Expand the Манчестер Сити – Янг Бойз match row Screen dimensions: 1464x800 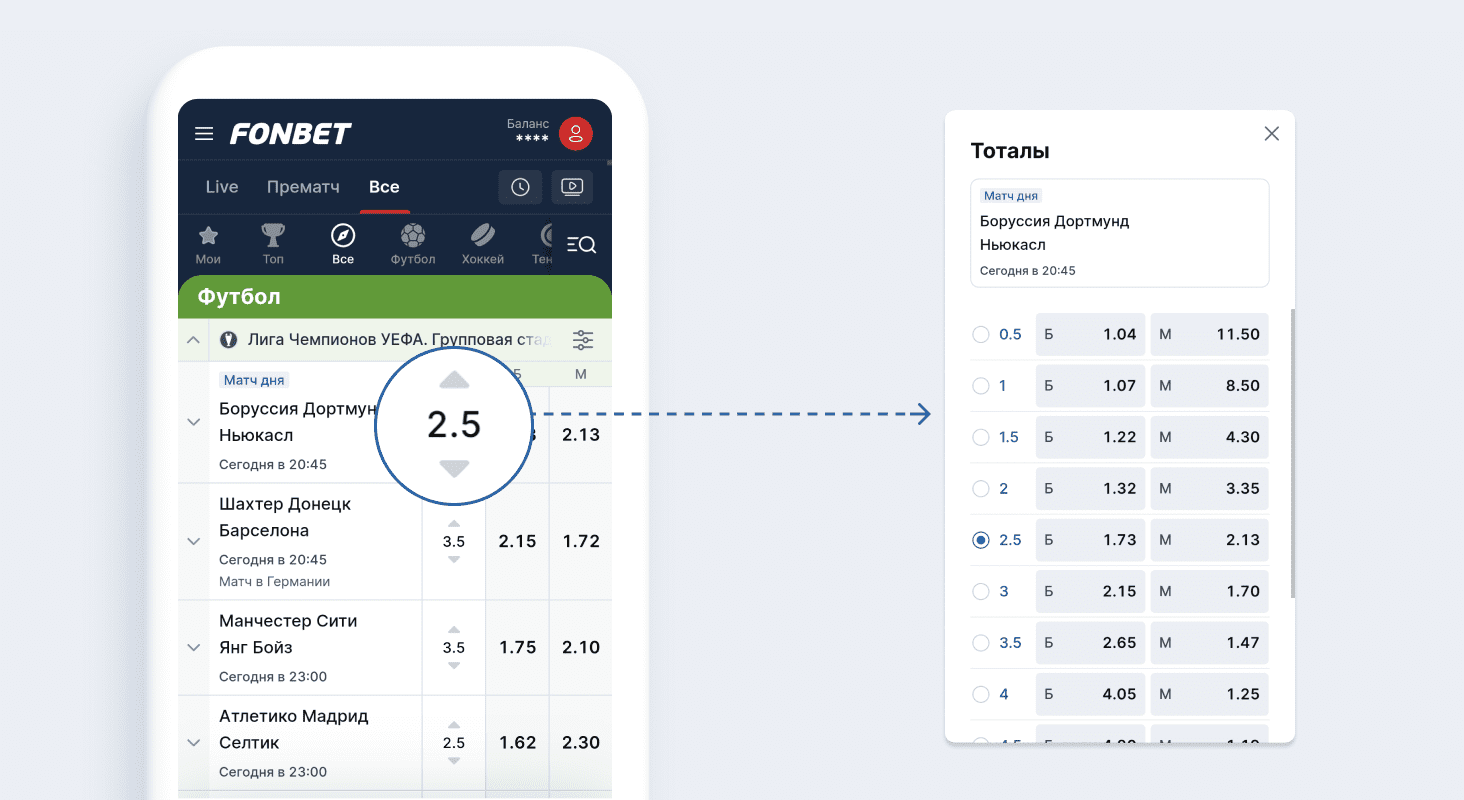194,647
